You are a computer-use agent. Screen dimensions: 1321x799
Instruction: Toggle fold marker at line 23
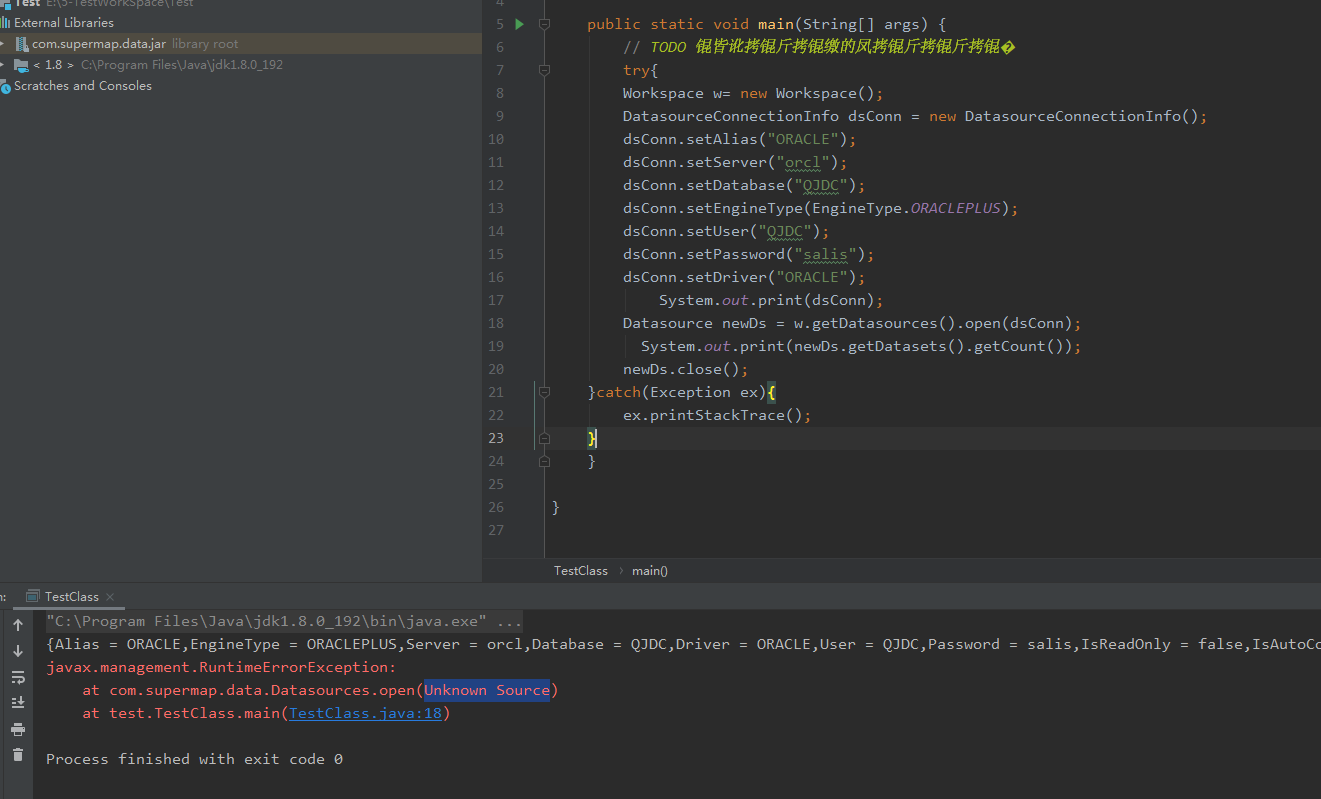pos(544,438)
